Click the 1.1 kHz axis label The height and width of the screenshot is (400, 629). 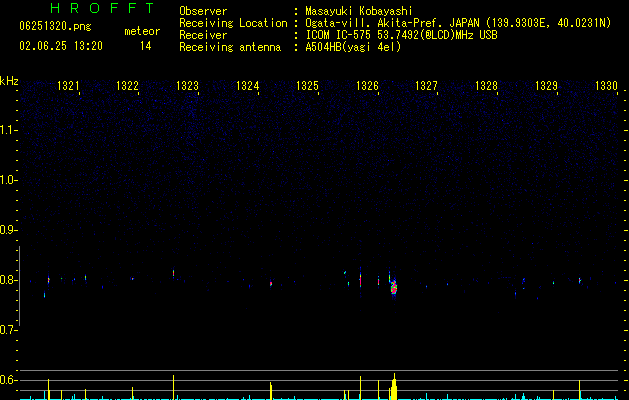click(8, 130)
